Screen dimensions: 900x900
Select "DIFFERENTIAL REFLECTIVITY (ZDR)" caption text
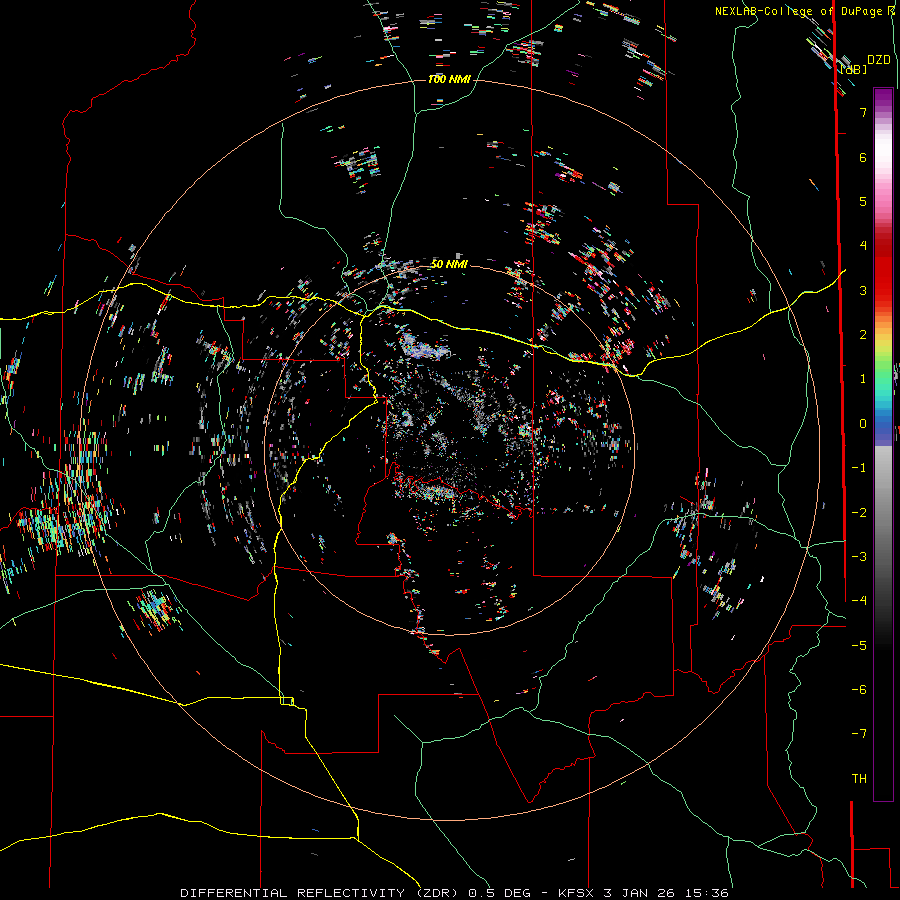point(319,893)
